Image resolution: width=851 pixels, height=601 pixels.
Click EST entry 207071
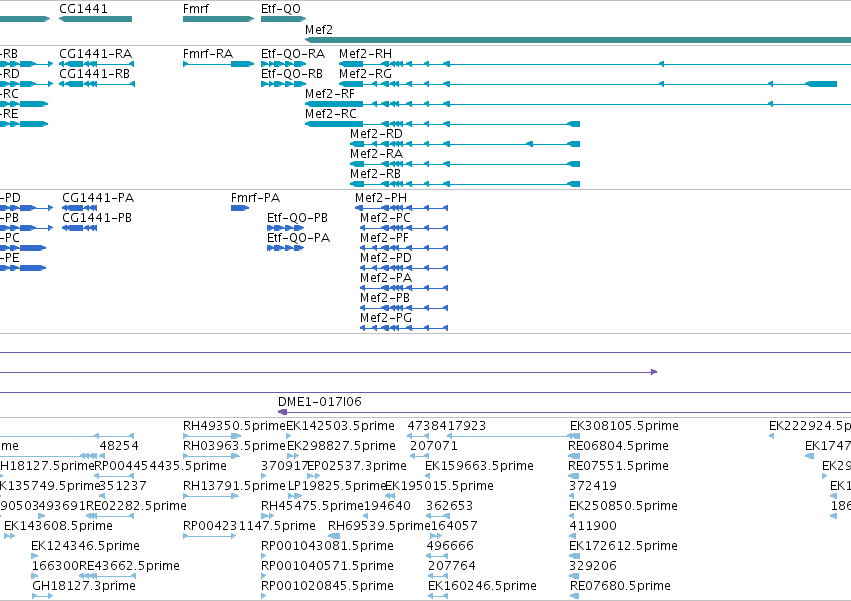coord(434,446)
